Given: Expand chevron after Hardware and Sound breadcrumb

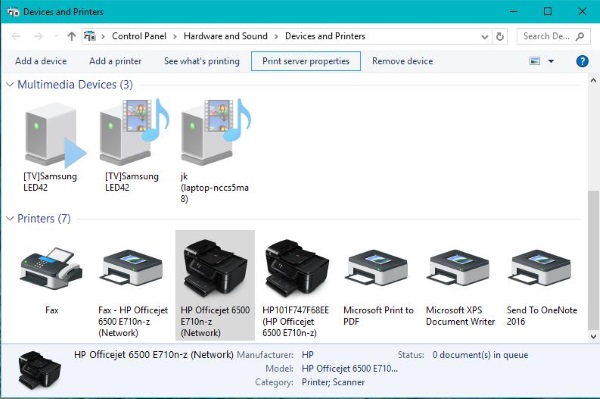Looking at the screenshot, I should (x=276, y=37).
